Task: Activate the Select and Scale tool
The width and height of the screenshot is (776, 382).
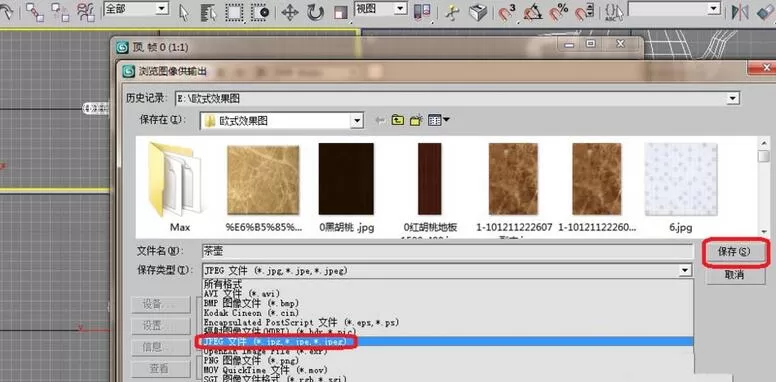Action: coord(340,13)
